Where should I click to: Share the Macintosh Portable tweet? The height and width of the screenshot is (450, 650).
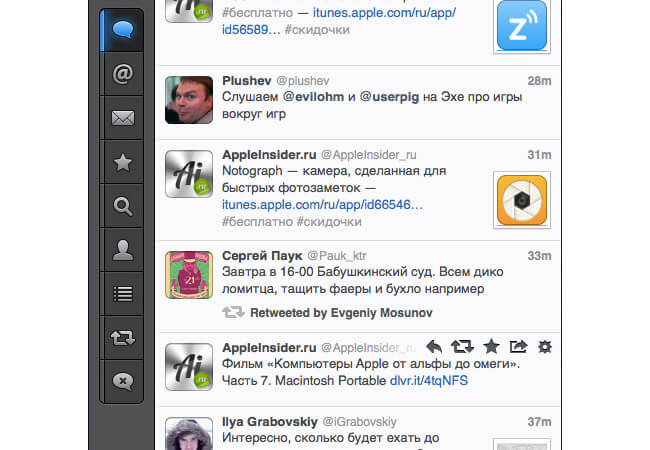pyautogui.click(x=518, y=346)
